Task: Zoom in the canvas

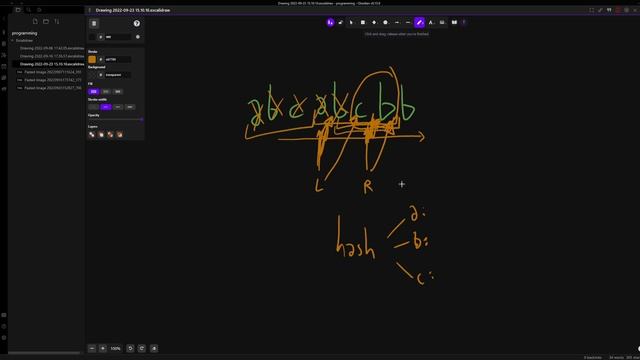Action: (103, 348)
